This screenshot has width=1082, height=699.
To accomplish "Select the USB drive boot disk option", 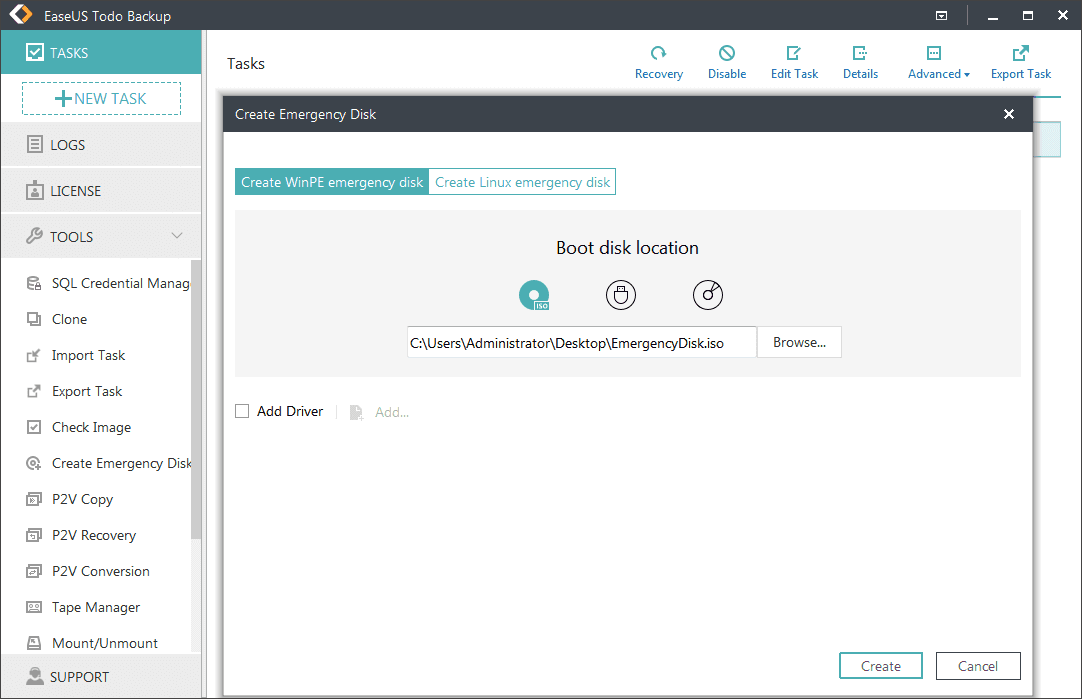I will (620, 294).
